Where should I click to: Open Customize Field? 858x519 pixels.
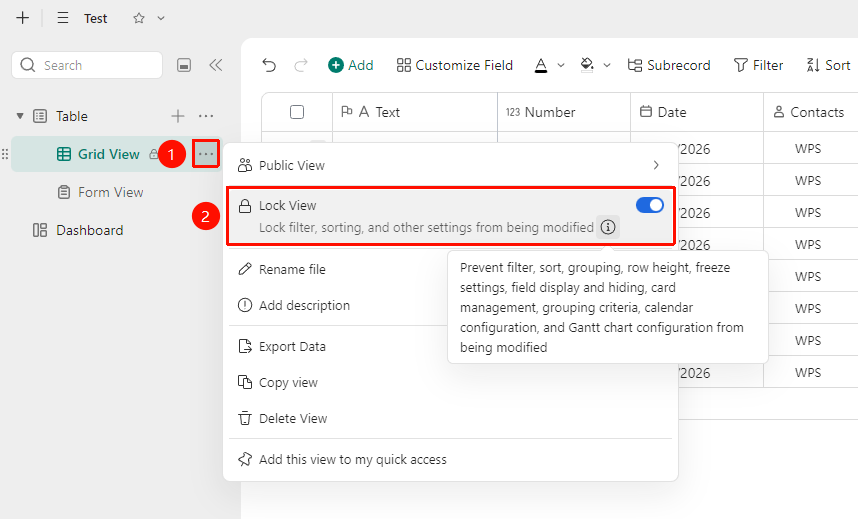[455, 65]
